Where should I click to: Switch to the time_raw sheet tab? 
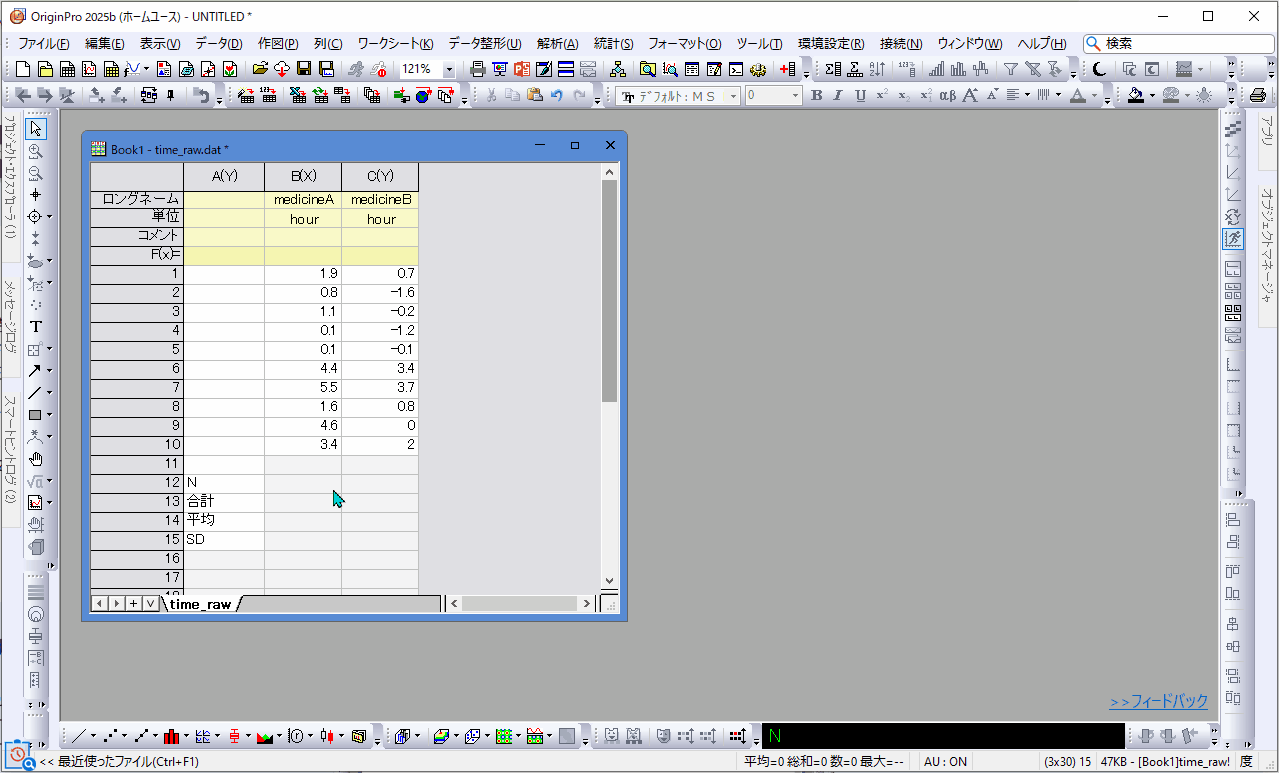point(200,604)
